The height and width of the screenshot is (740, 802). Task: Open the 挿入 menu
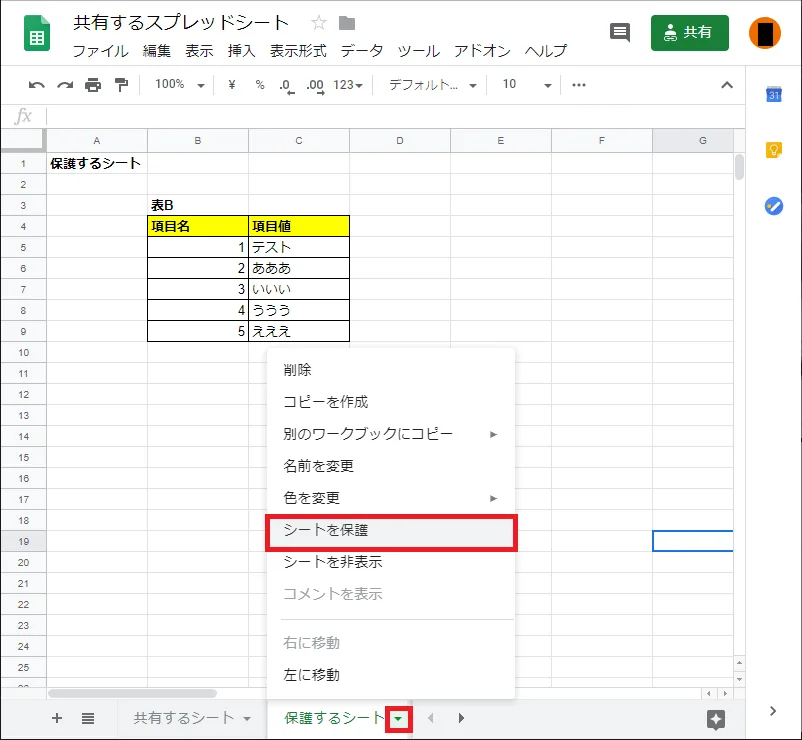(241, 51)
